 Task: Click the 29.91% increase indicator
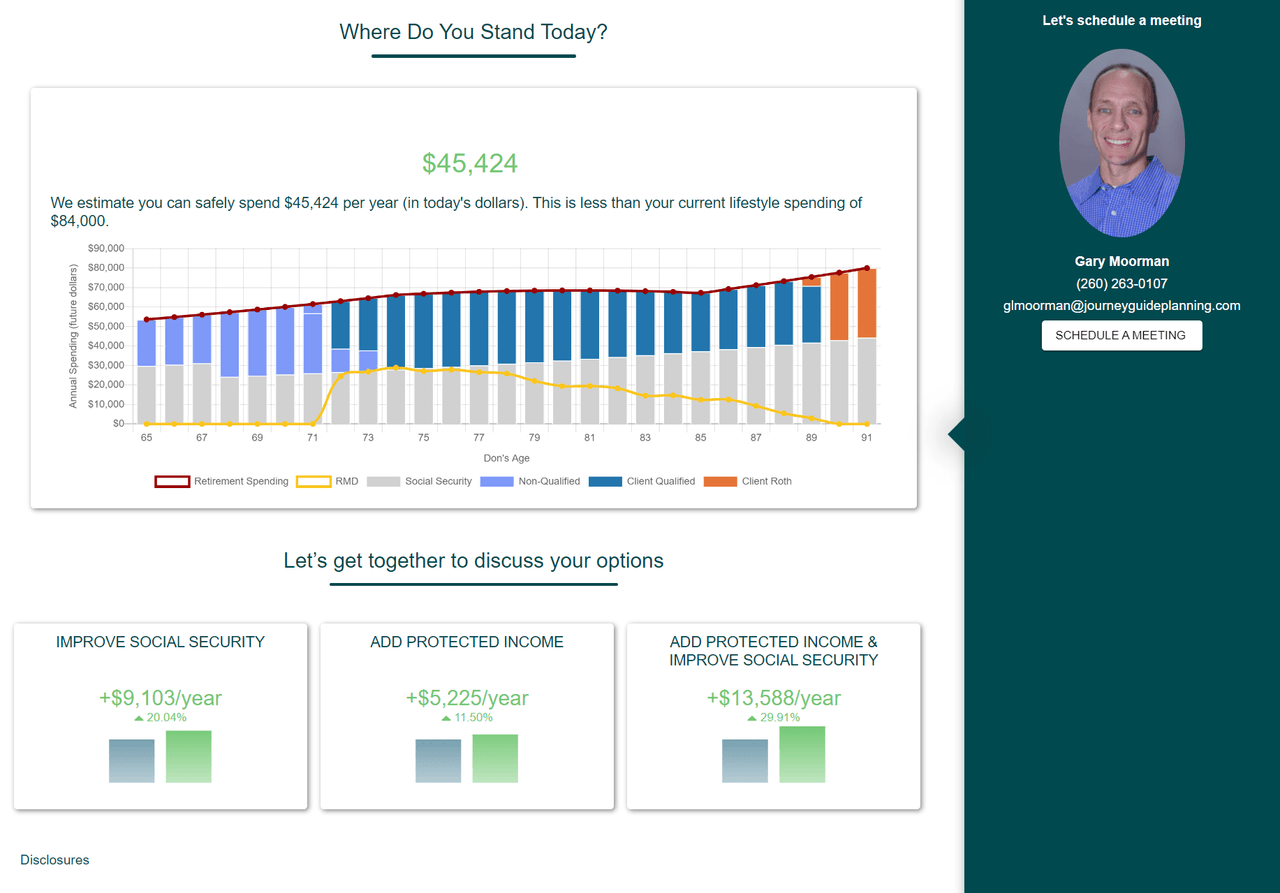click(x=774, y=718)
